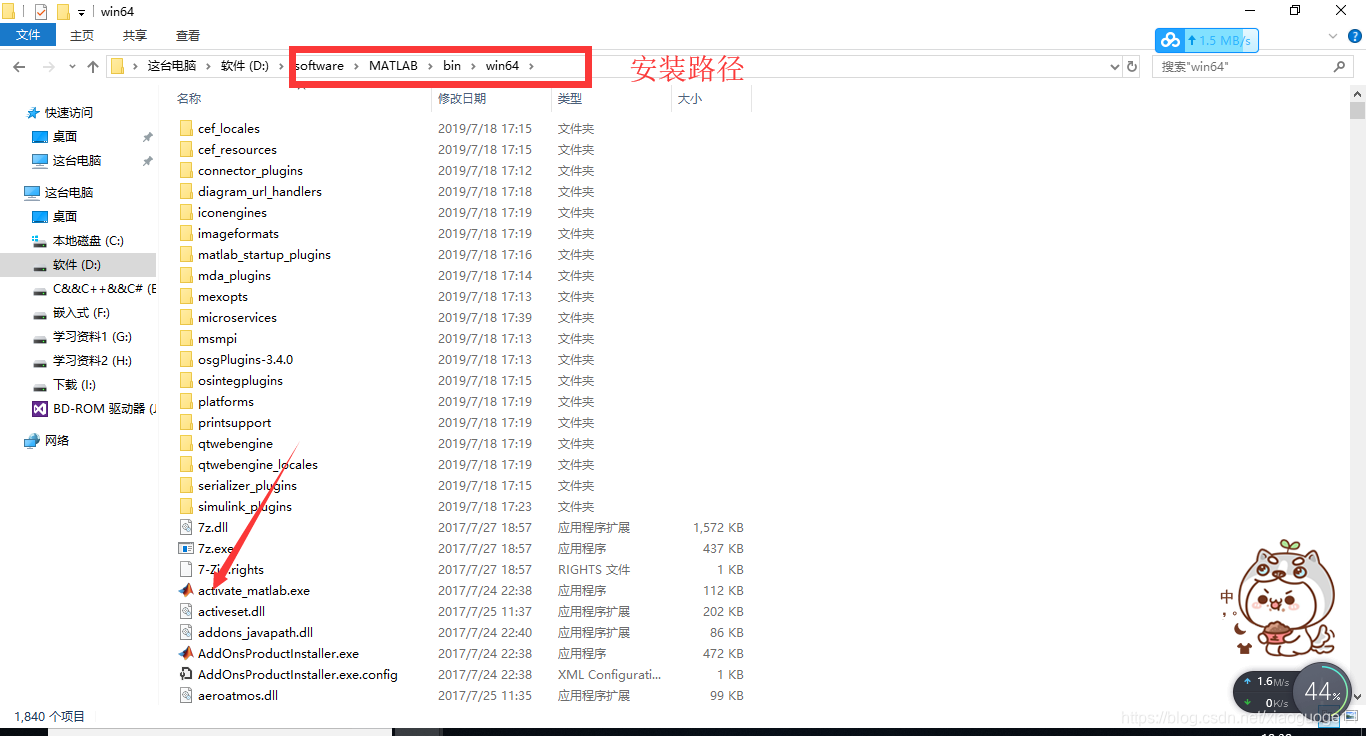Expand the ribbon with the chevron
Image resolution: width=1366 pixels, height=736 pixels.
point(1333,35)
